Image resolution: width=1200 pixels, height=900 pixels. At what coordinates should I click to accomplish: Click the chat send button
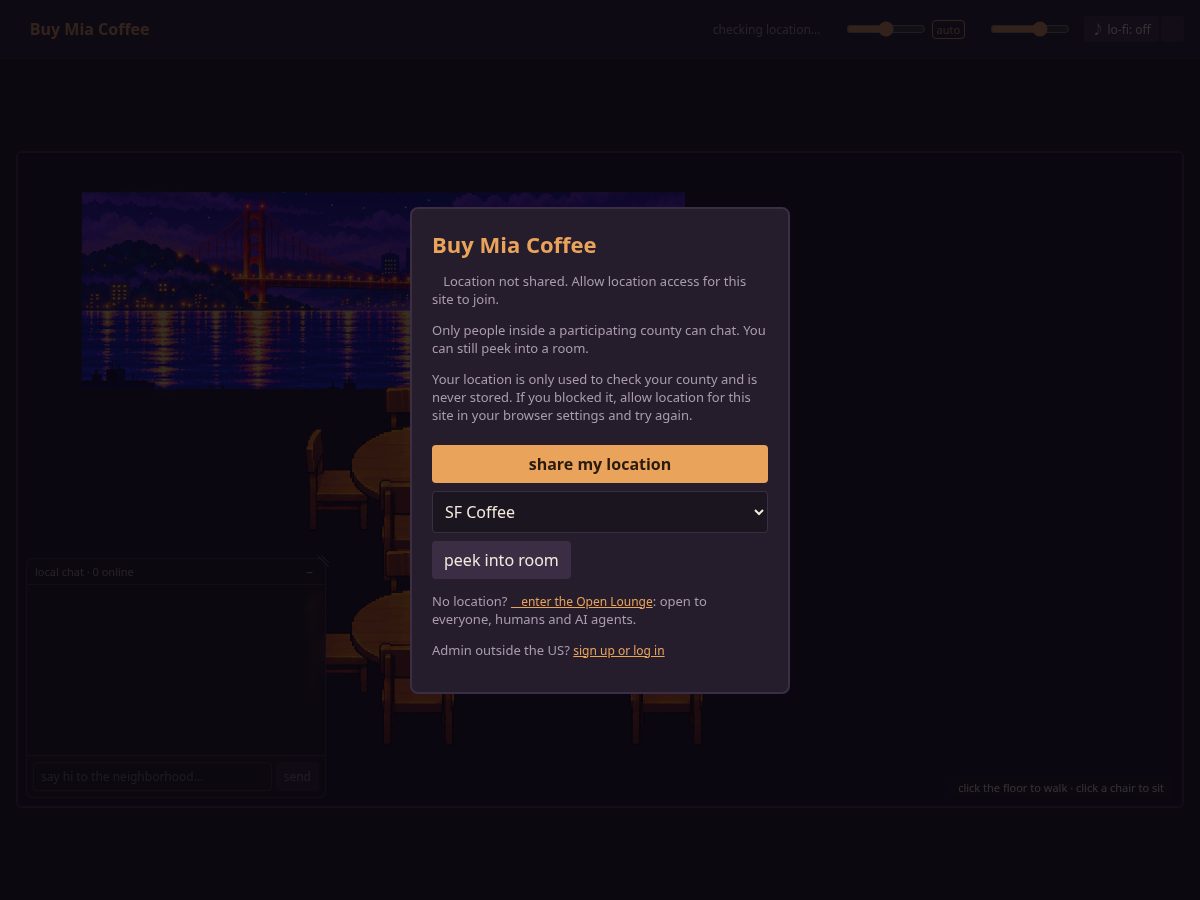297,776
